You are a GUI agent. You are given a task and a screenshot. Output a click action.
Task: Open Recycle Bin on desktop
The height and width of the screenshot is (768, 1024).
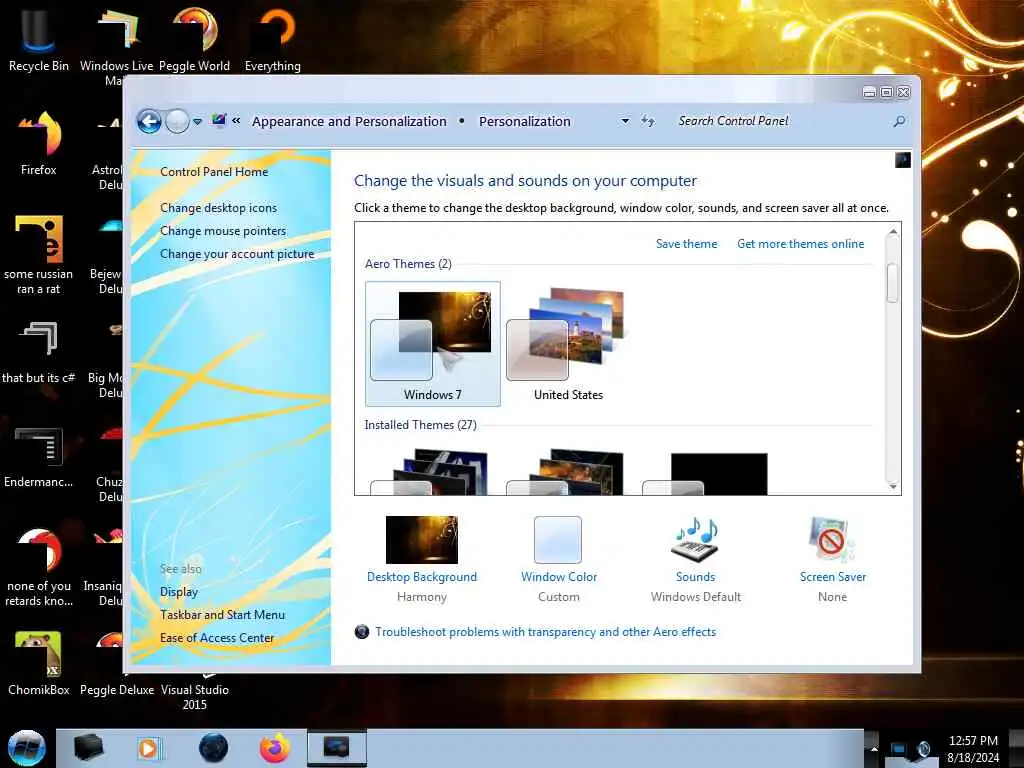click(x=39, y=39)
